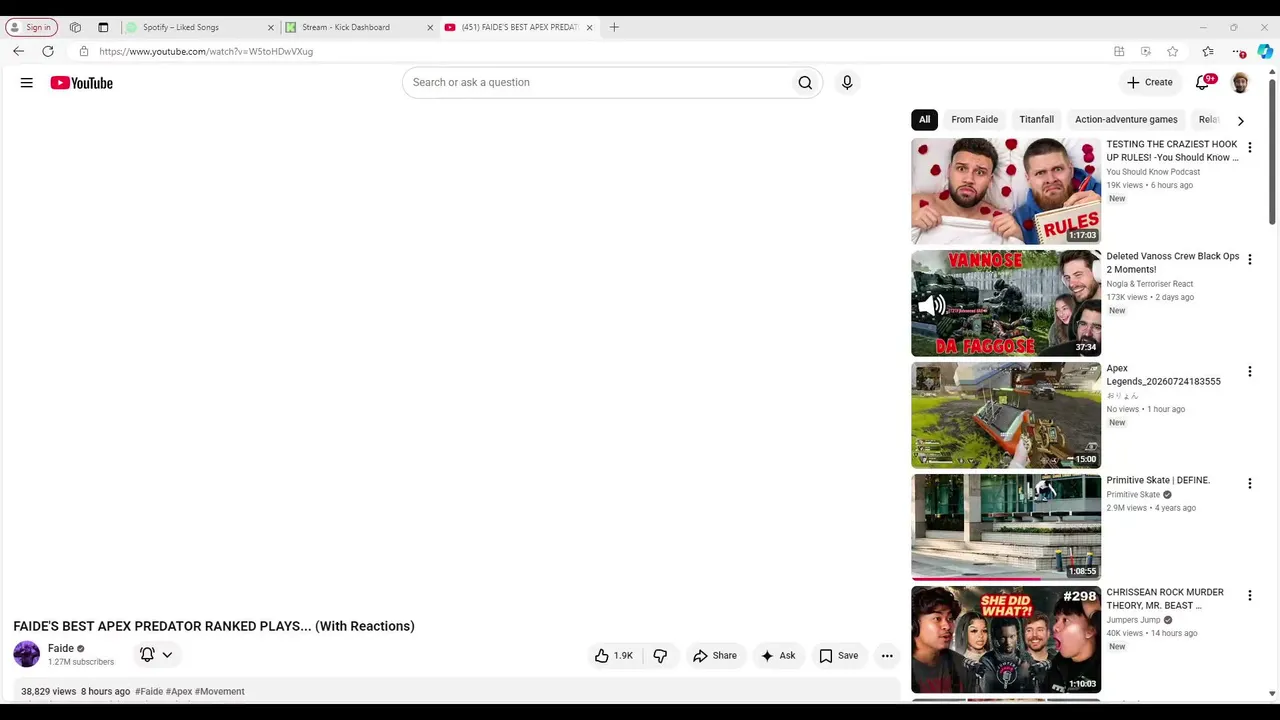The image size is (1280, 720).
Task: Open browser settings and more menu
Action: point(1239,52)
